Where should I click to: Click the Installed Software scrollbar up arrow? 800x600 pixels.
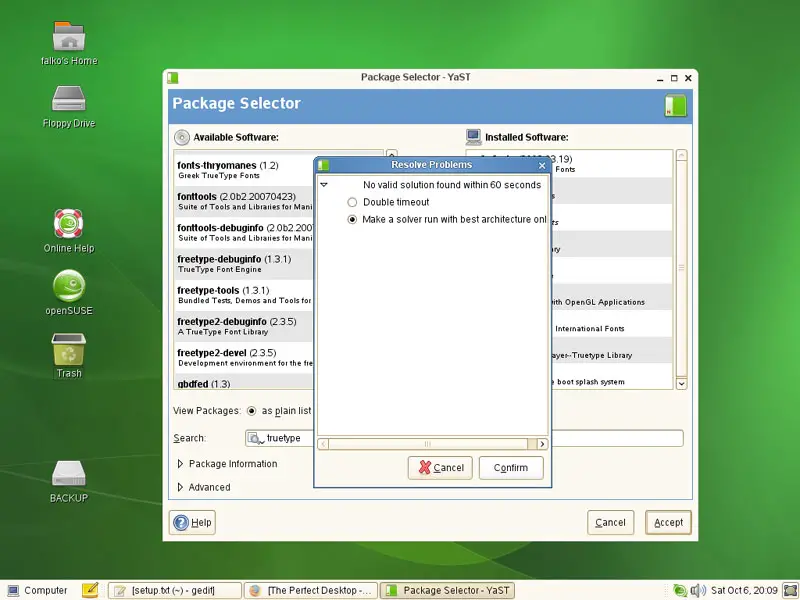pyautogui.click(x=681, y=155)
